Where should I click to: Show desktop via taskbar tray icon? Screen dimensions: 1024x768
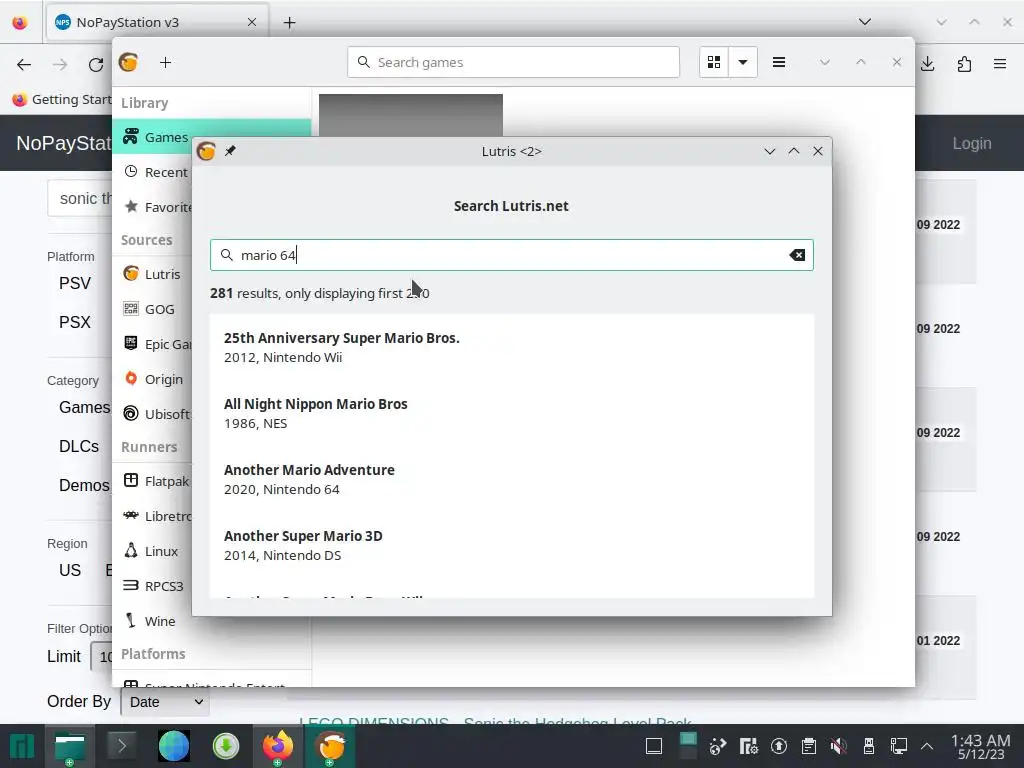click(x=654, y=746)
